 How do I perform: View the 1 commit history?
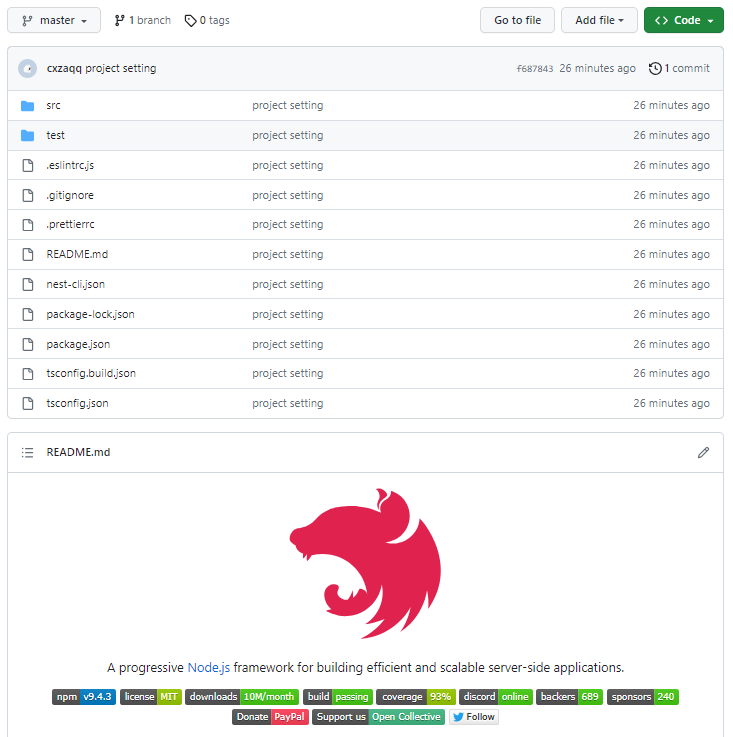679,69
